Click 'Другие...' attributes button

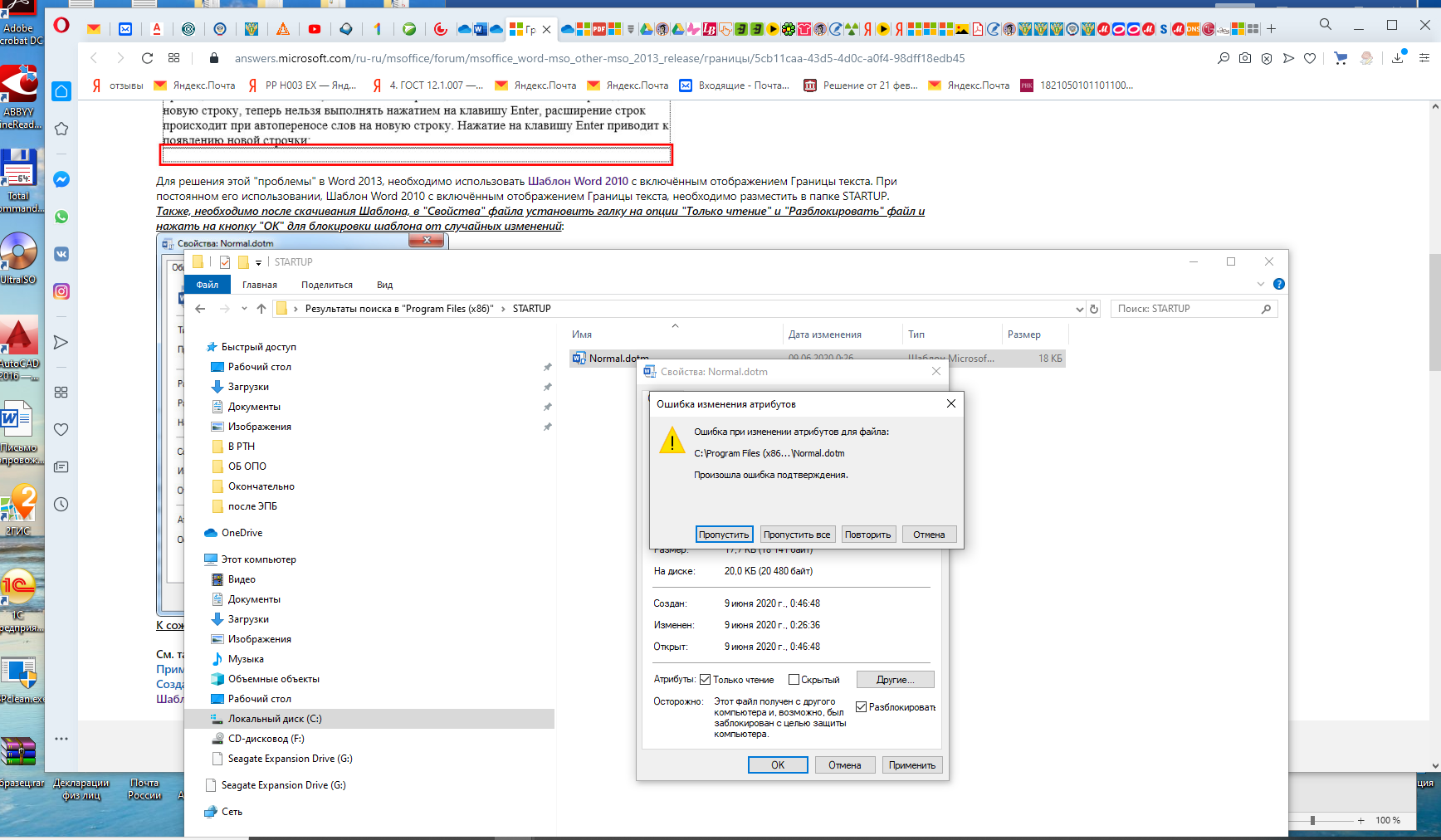pos(895,680)
